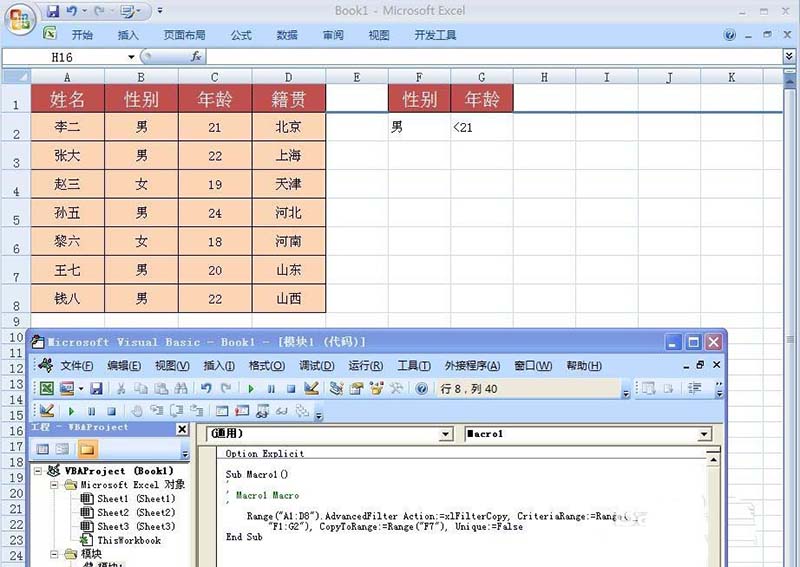Open Find with the binoculars icon
800x567 pixels.
point(181,389)
